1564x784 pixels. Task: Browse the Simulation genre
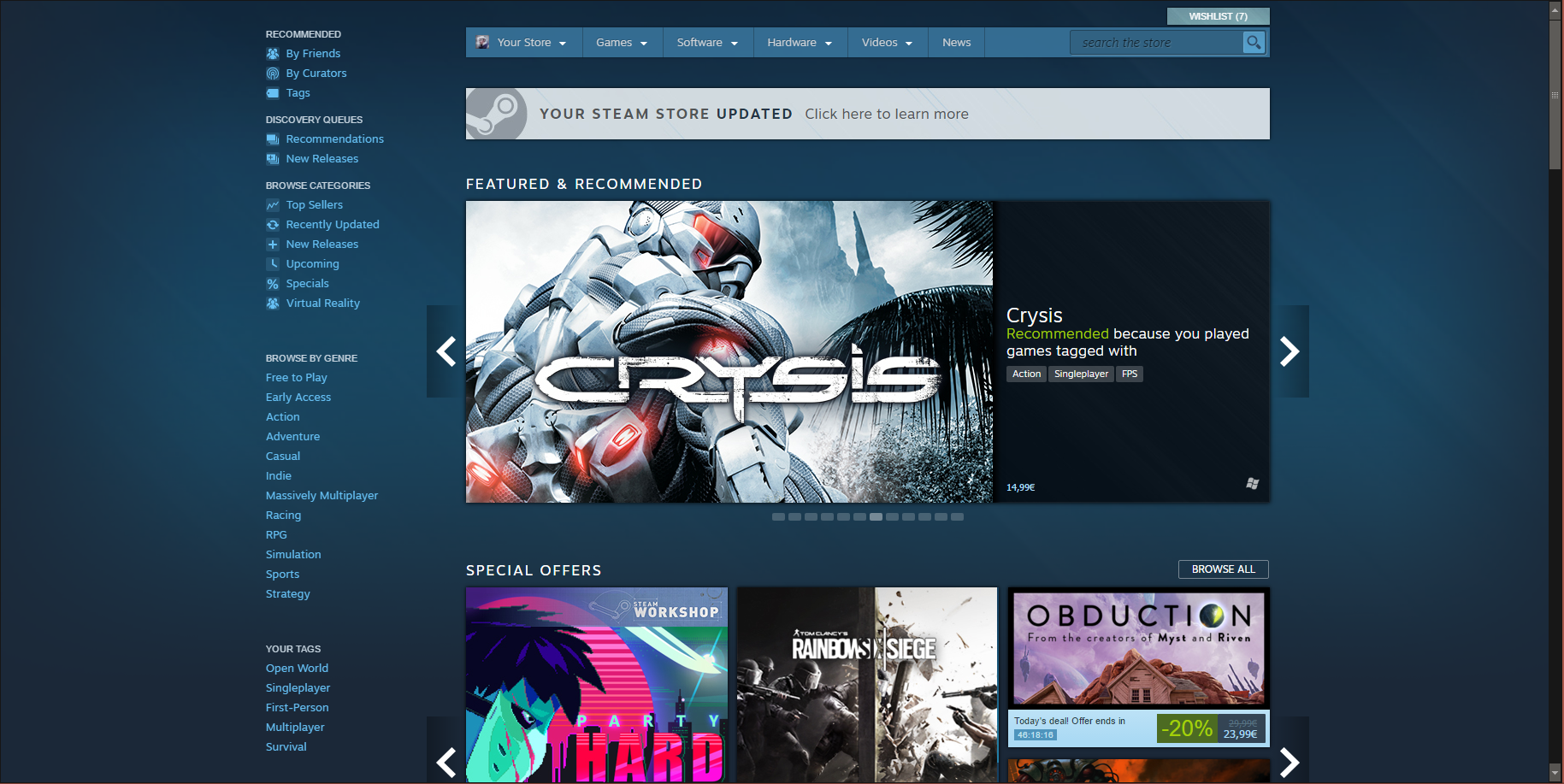click(293, 555)
